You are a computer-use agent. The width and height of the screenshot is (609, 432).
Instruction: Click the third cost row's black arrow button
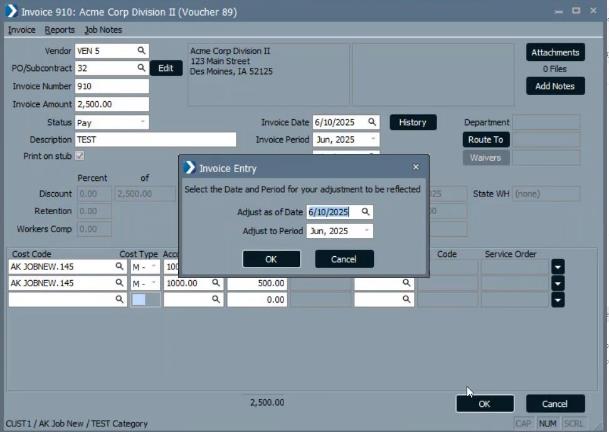click(x=558, y=299)
